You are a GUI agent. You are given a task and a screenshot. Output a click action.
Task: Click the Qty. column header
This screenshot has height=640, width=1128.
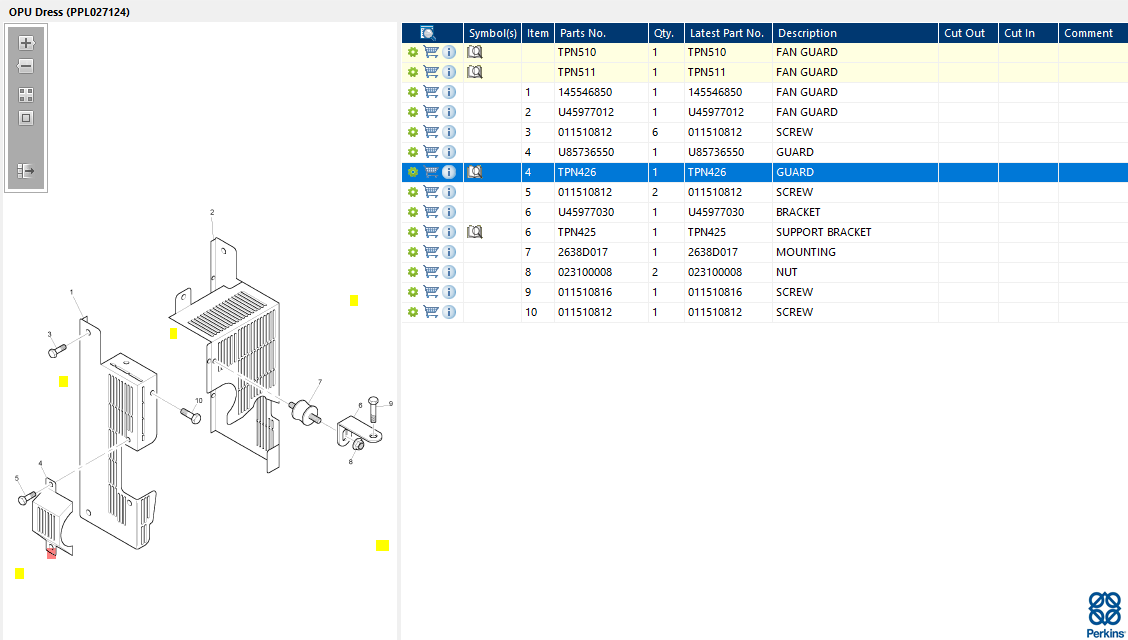point(667,33)
